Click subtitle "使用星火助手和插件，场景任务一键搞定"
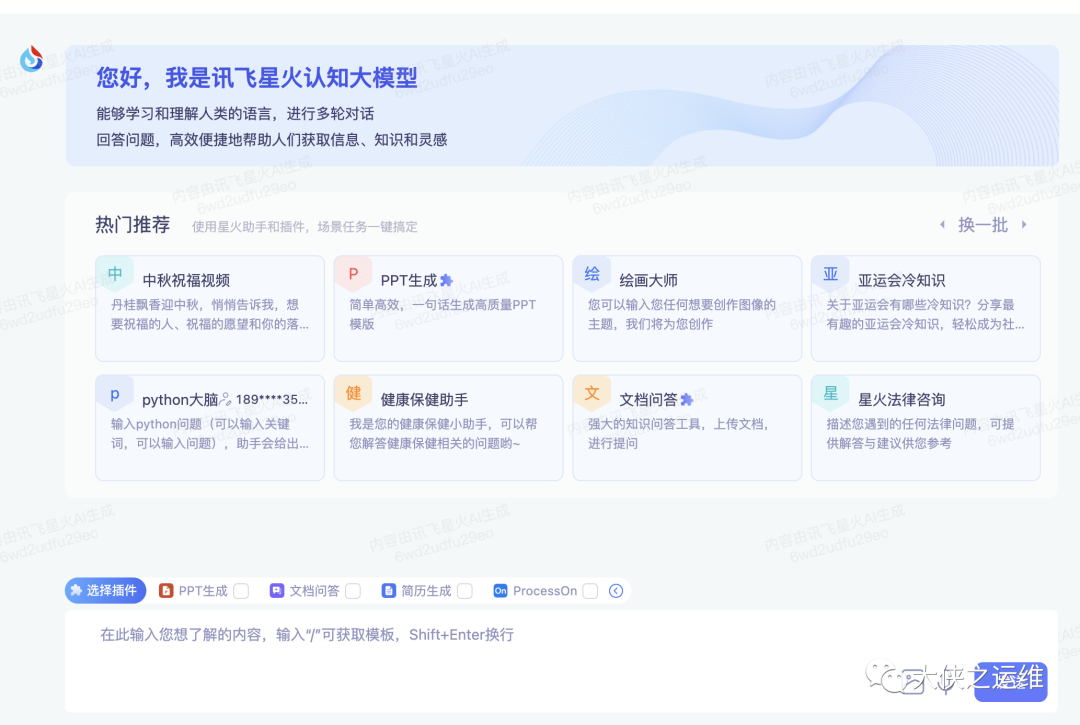1080x725 pixels. point(304,227)
